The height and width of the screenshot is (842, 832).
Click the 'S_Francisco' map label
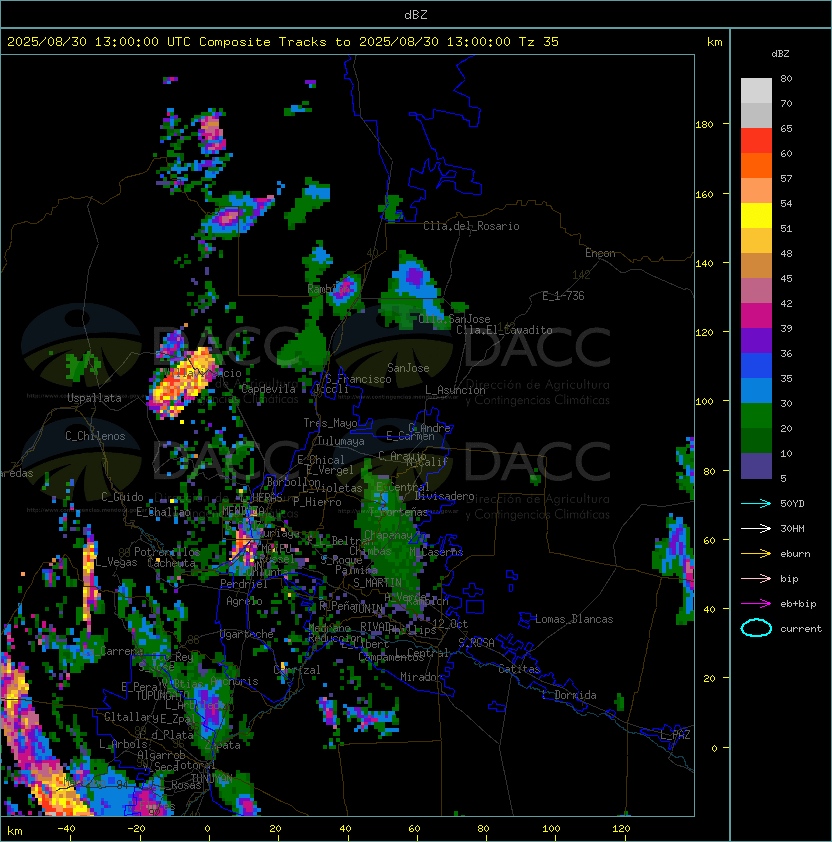point(359,379)
